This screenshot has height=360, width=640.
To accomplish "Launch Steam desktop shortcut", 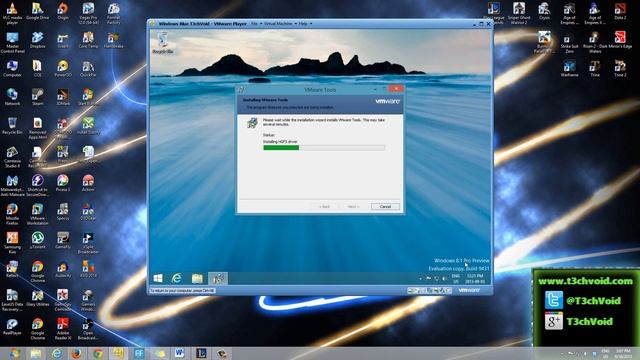I will (38, 97).
